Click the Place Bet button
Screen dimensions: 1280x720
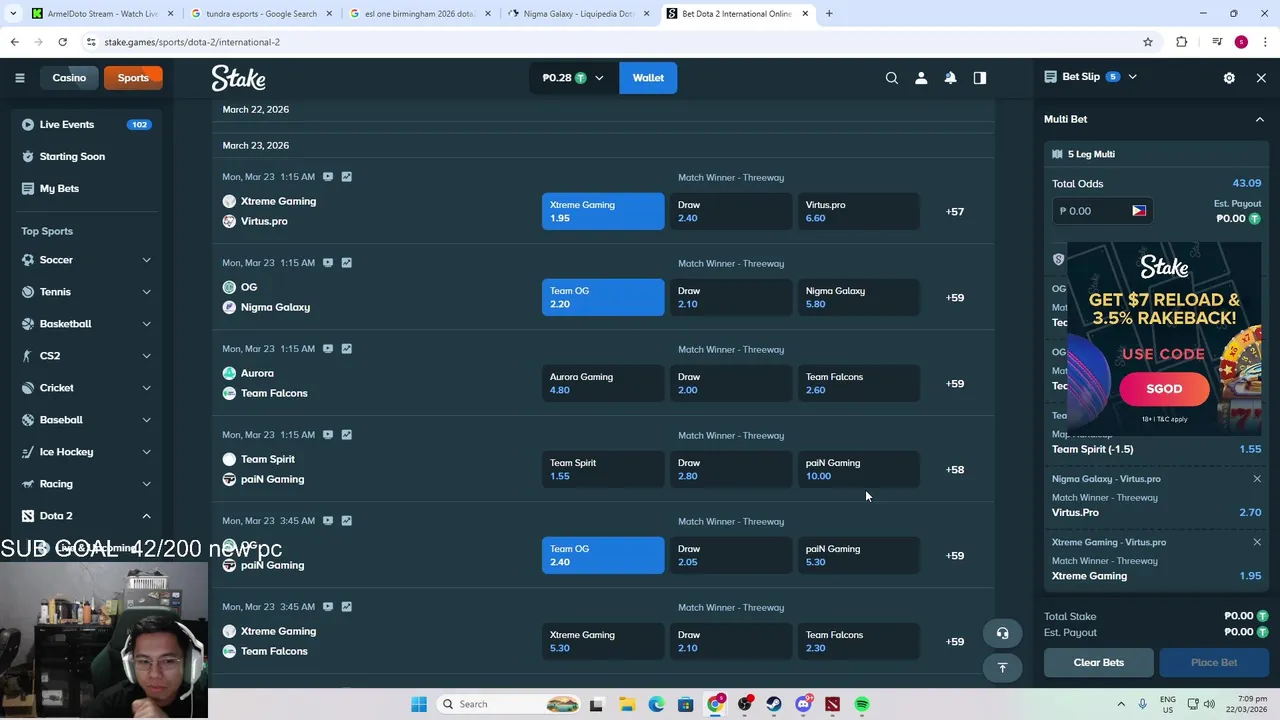(x=1214, y=662)
